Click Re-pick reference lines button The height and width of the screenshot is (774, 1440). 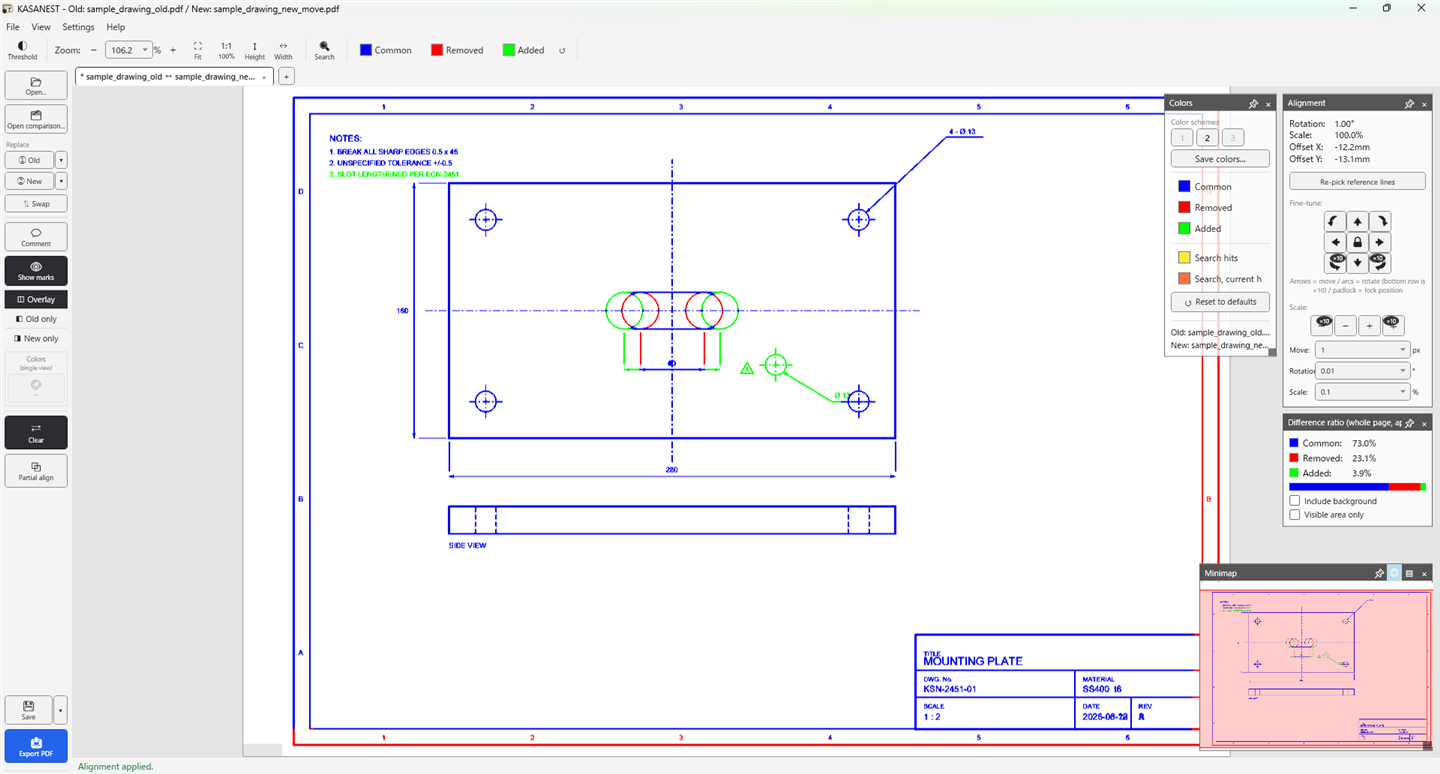(x=1357, y=181)
